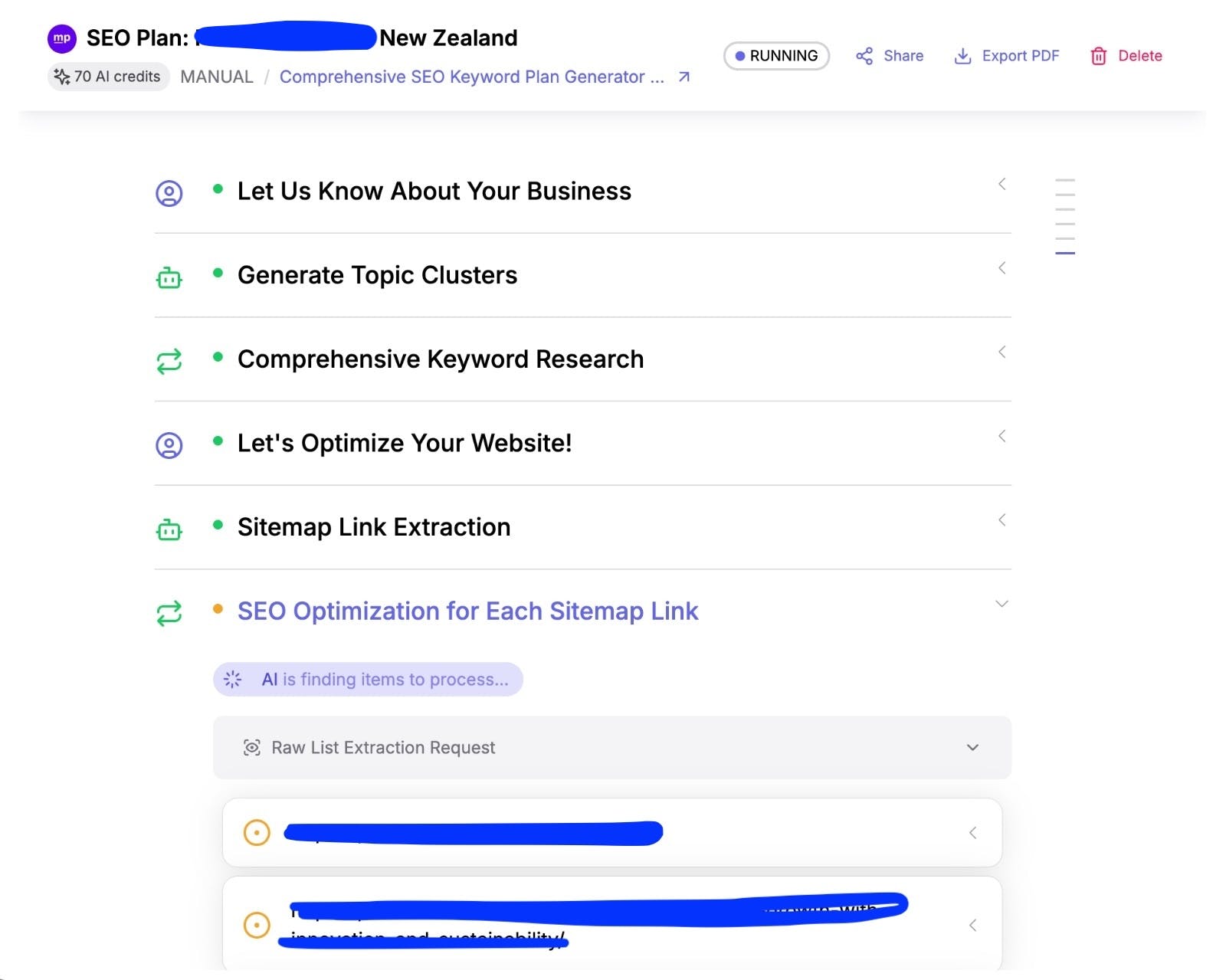Open the Raw List Extraction Request dropdown
Image resolution: width=1226 pixels, height=980 pixels.
coord(972,748)
